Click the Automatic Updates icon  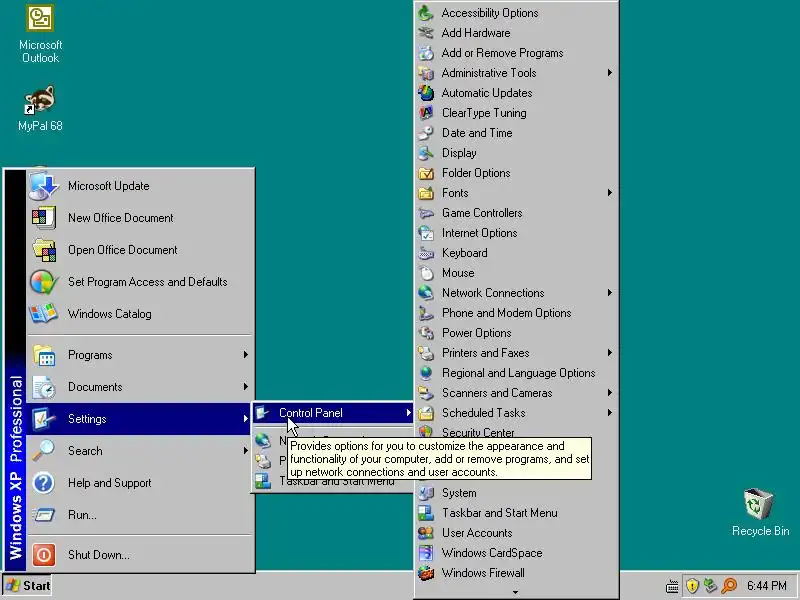(426, 93)
